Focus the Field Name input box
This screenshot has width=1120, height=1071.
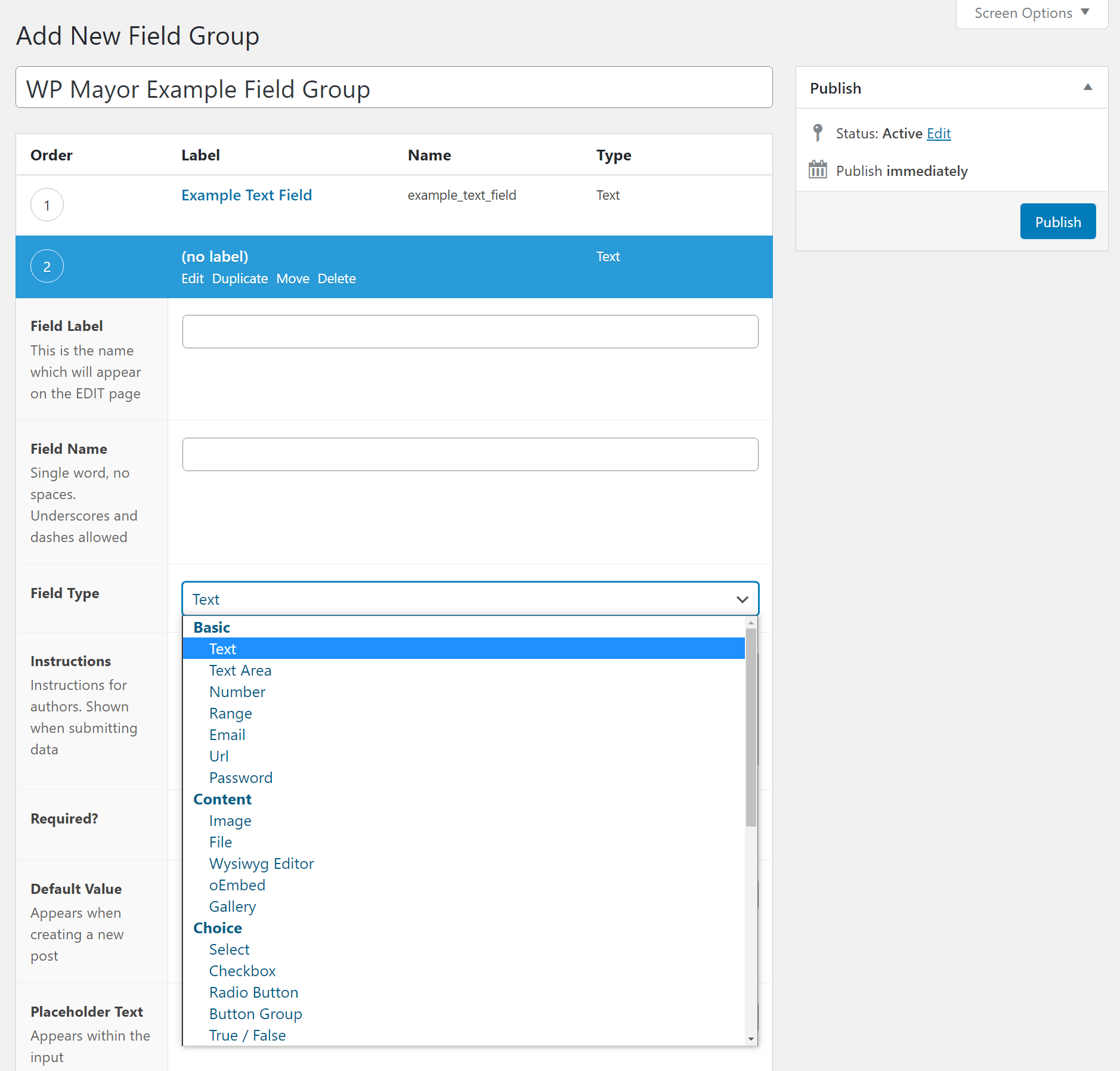pyautogui.click(x=471, y=454)
